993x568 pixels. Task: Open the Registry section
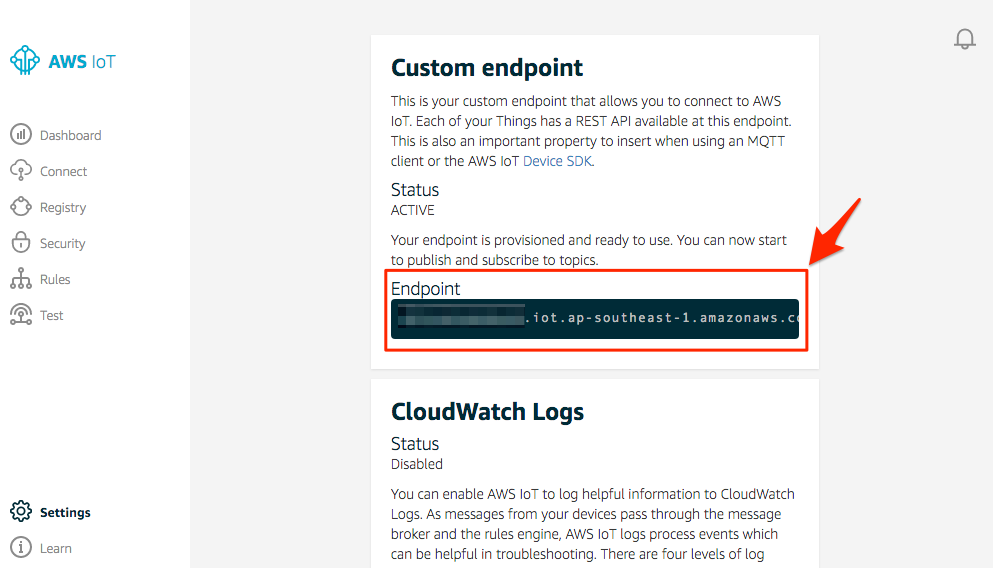click(x=63, y=208)
